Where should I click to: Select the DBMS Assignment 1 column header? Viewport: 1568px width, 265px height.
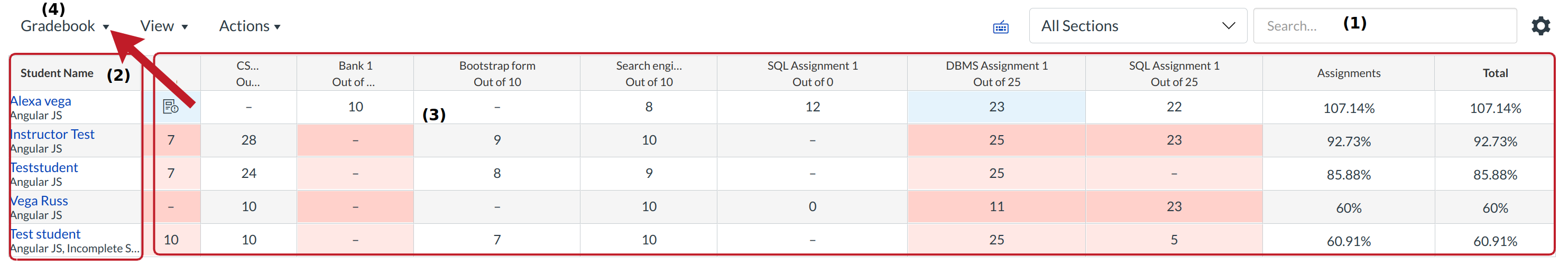click(996, 73)
